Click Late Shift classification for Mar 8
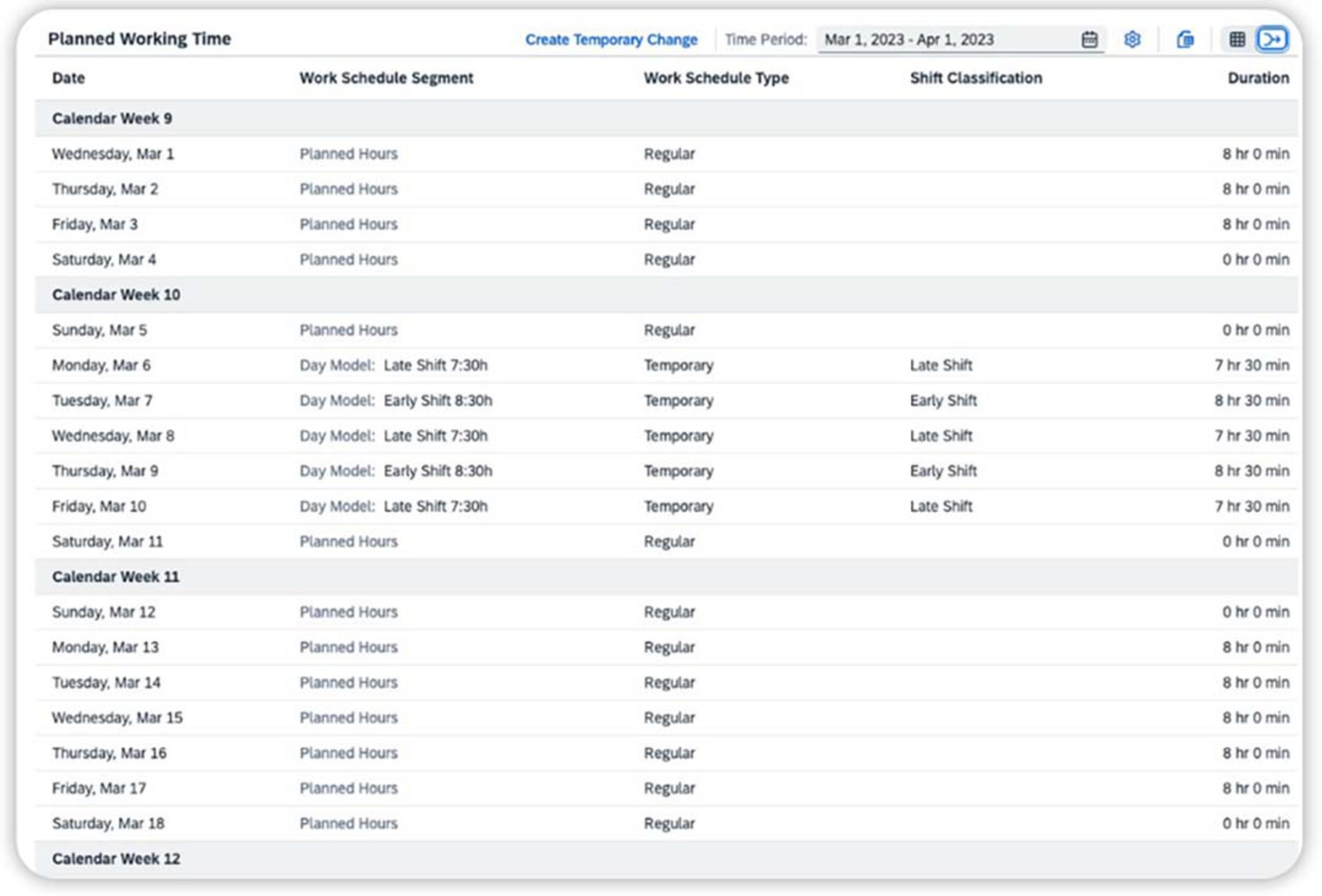 click(x=941, y=436)
